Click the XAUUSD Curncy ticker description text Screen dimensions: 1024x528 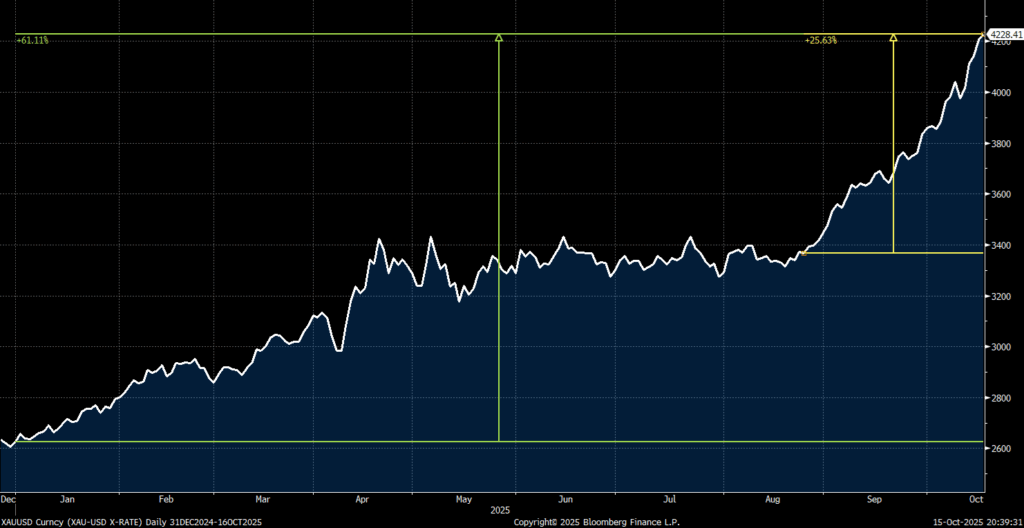(130, 522)
